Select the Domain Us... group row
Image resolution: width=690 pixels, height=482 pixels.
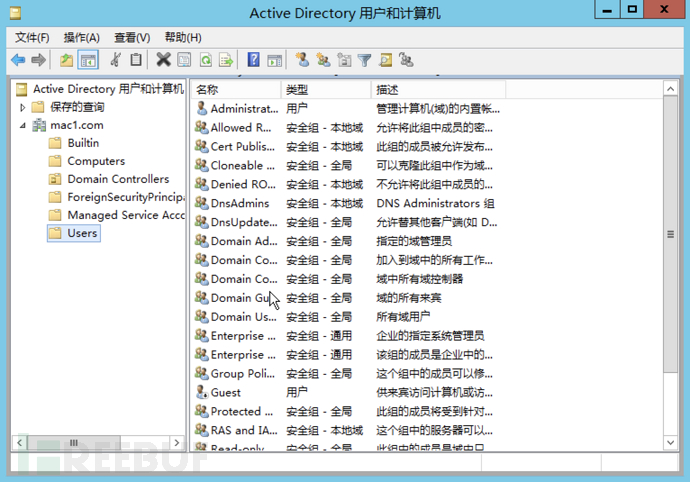click(348, 317)
